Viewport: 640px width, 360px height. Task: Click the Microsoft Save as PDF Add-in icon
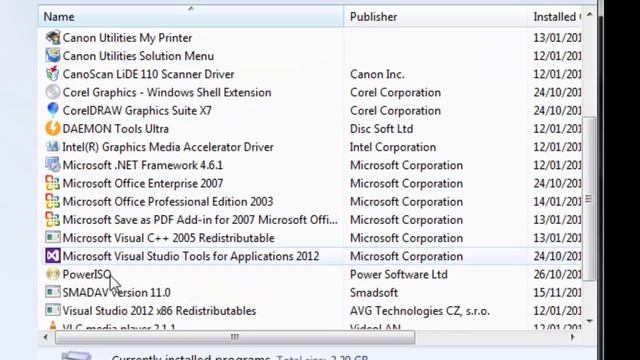click(x=53, y=220)
